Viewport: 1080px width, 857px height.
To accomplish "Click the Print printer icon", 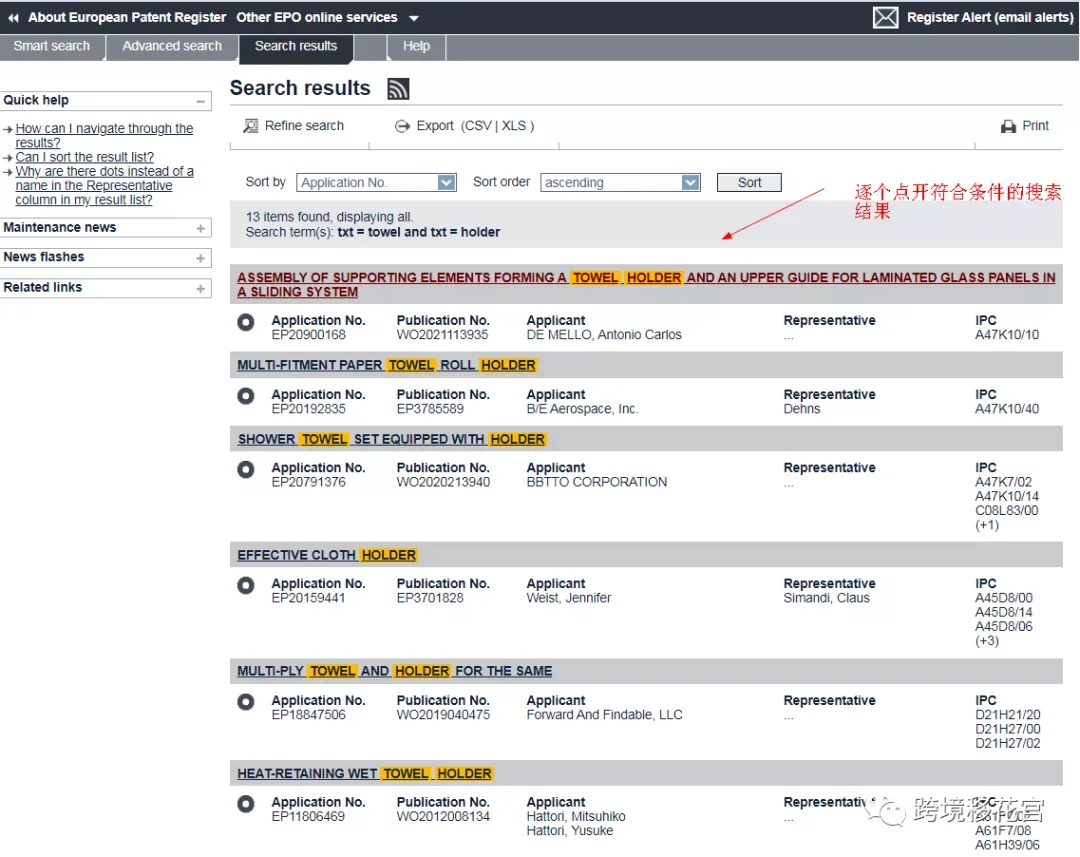I will click(1008, 126).
